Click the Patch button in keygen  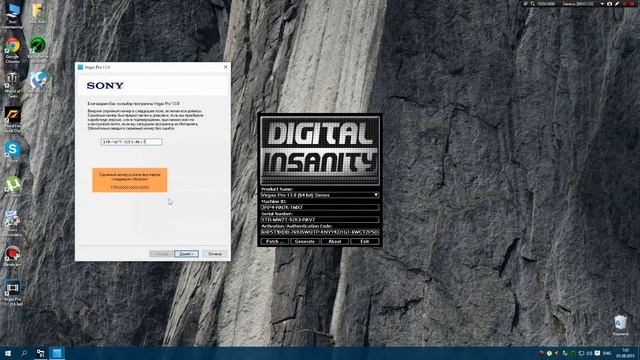click(275, 242)
